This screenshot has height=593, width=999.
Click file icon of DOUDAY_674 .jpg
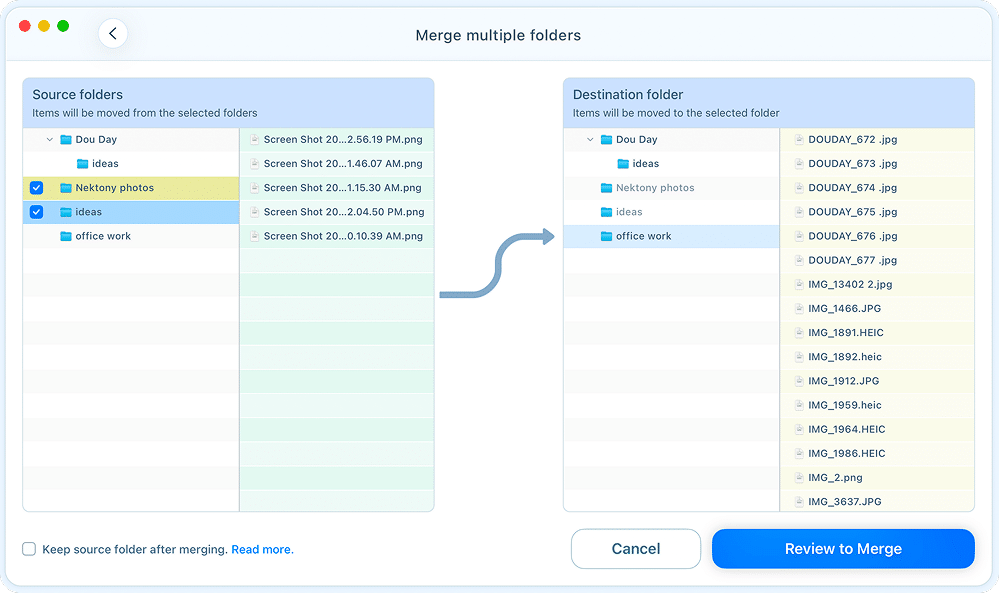point(799,188)
